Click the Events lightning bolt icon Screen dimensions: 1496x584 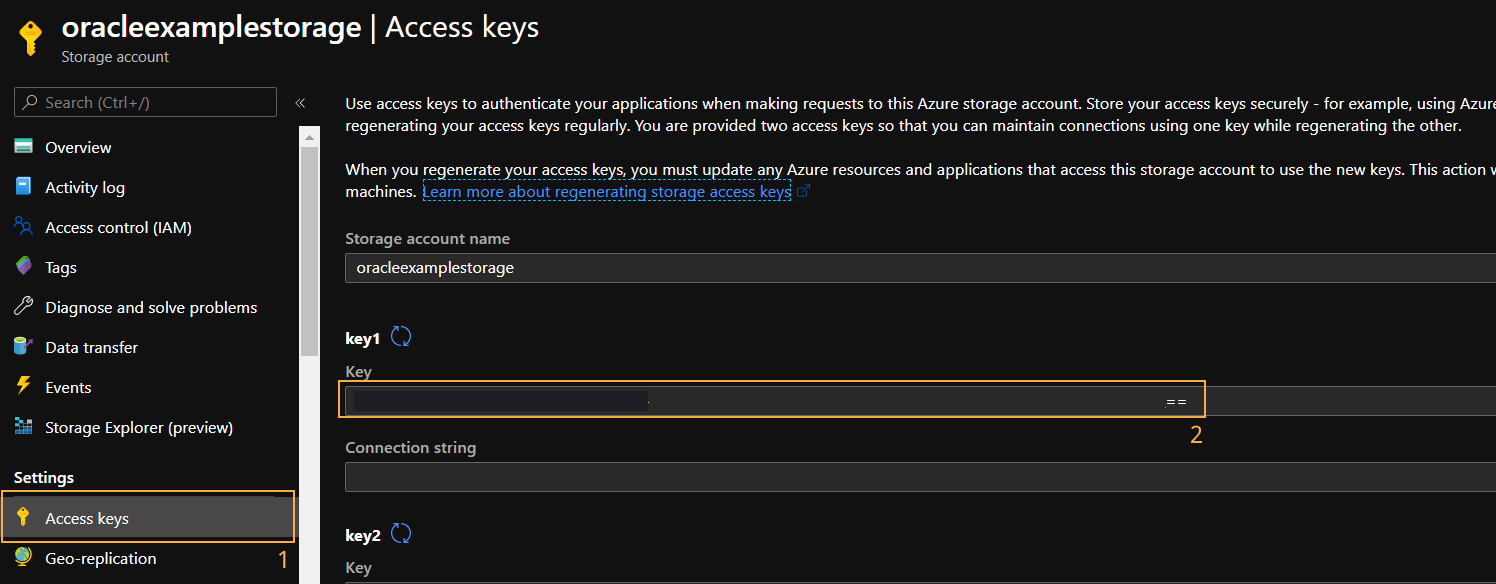pos(24,387)
